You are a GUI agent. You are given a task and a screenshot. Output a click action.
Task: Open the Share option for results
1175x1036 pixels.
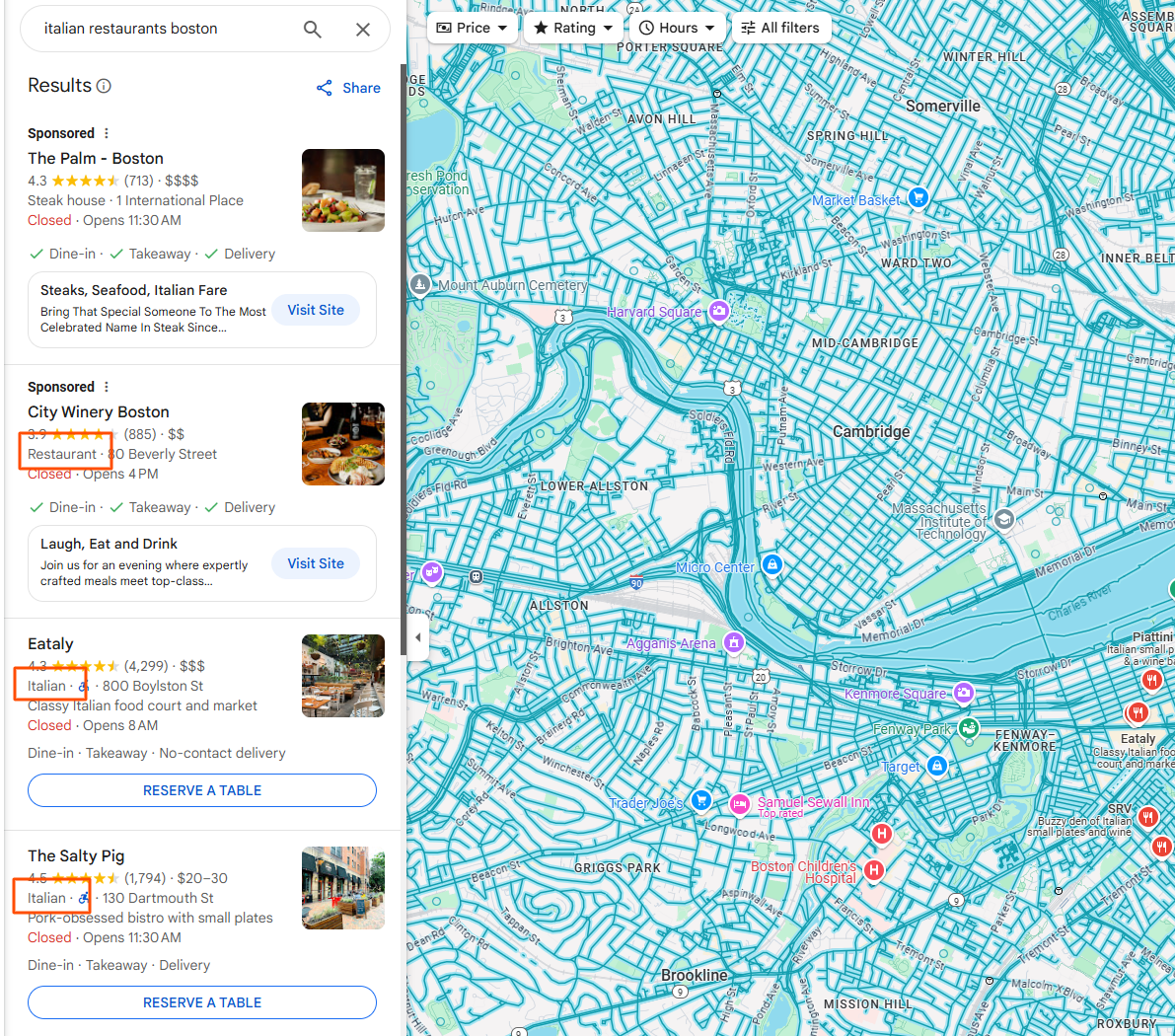347,88
